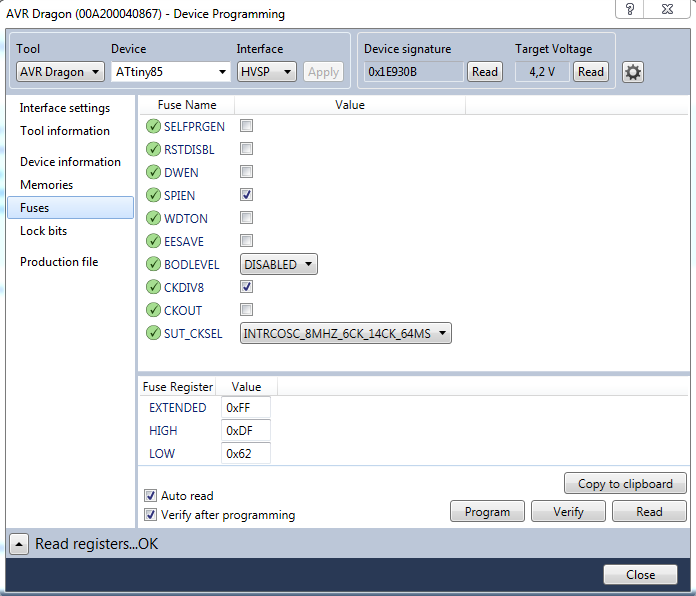Click the green status icon beside CKDIV8
Viewport: 696px width, 596px height.
click(x=153, y=288)
